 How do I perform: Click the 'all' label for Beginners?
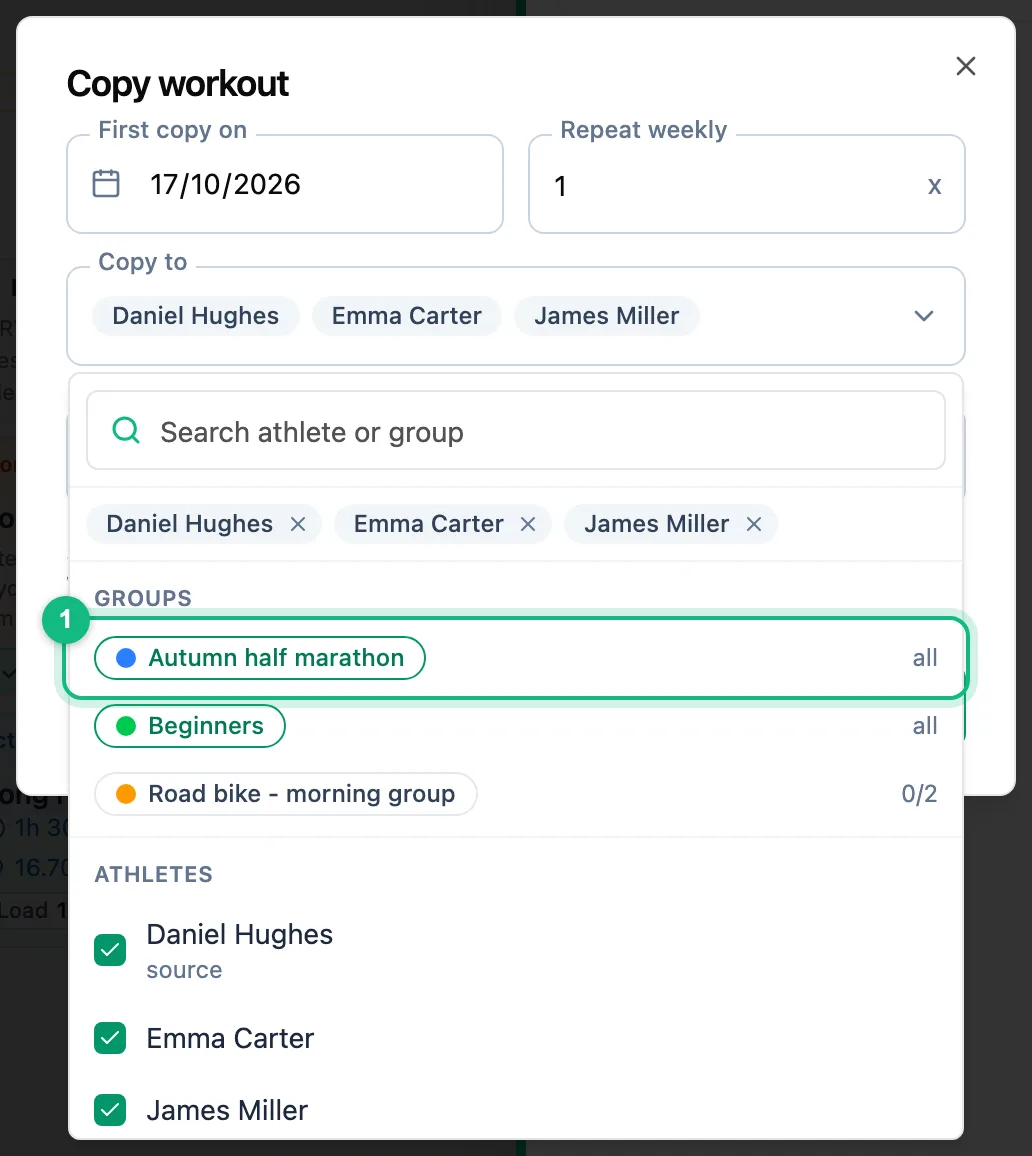[x=924, y=726]
